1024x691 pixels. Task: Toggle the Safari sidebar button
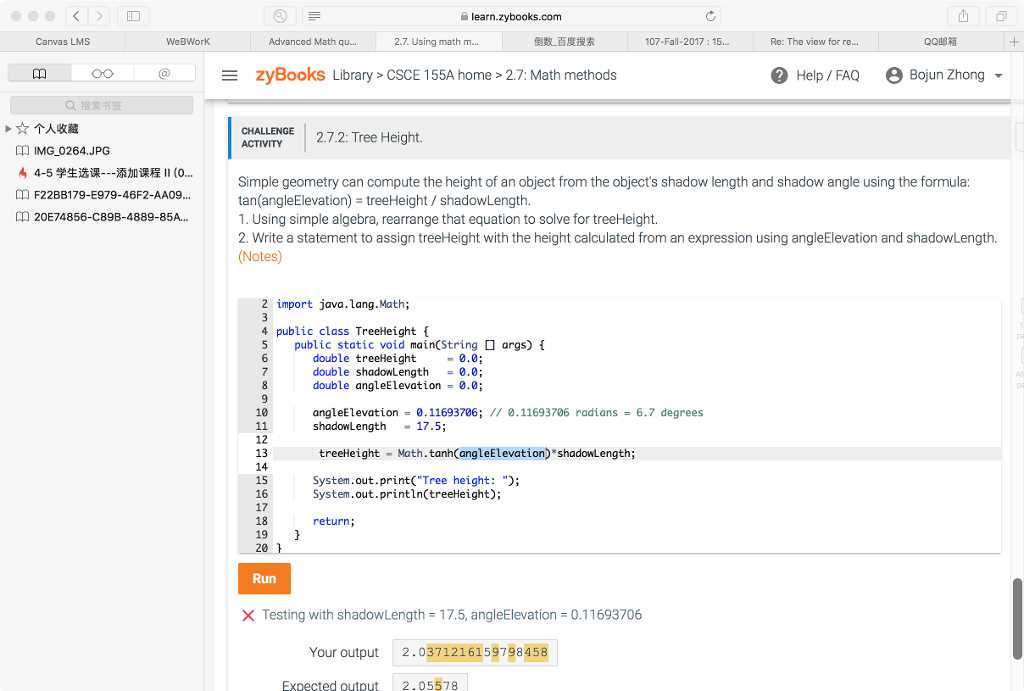coord(133,16)
